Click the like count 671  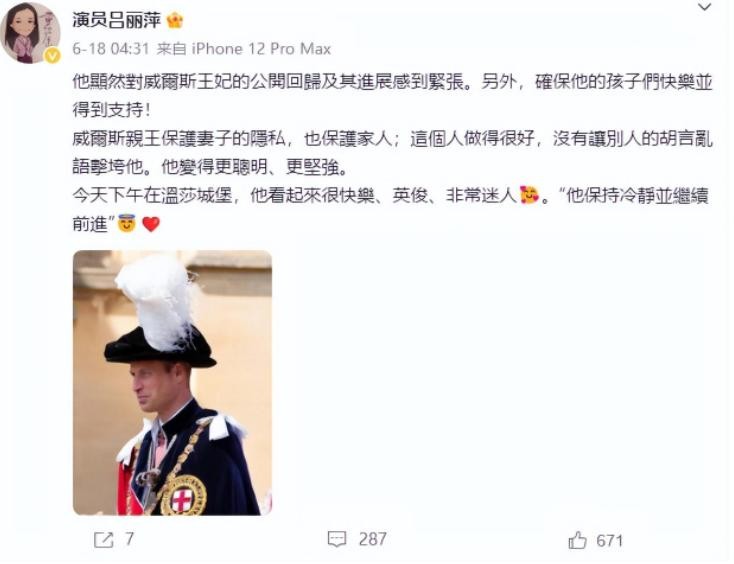[x=609, y=541]
